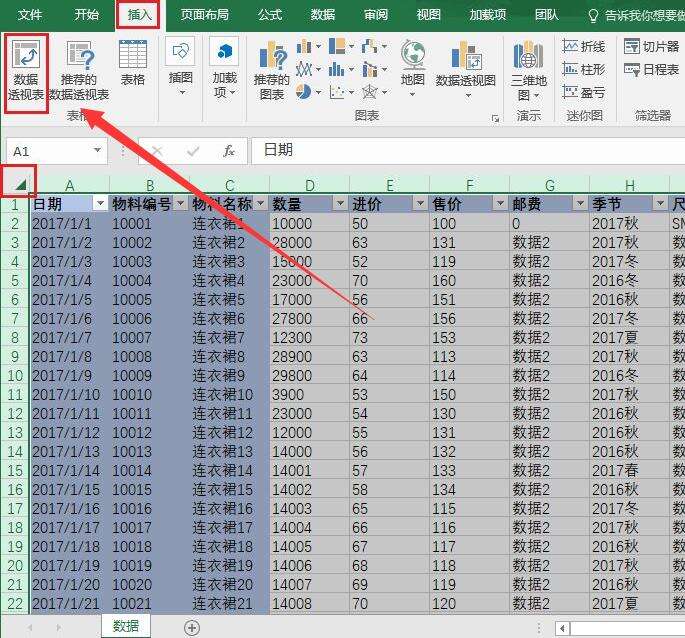
Task: Open the Maps (地图) chart menu
Action: pyautogui.click(x=412, y=68)
